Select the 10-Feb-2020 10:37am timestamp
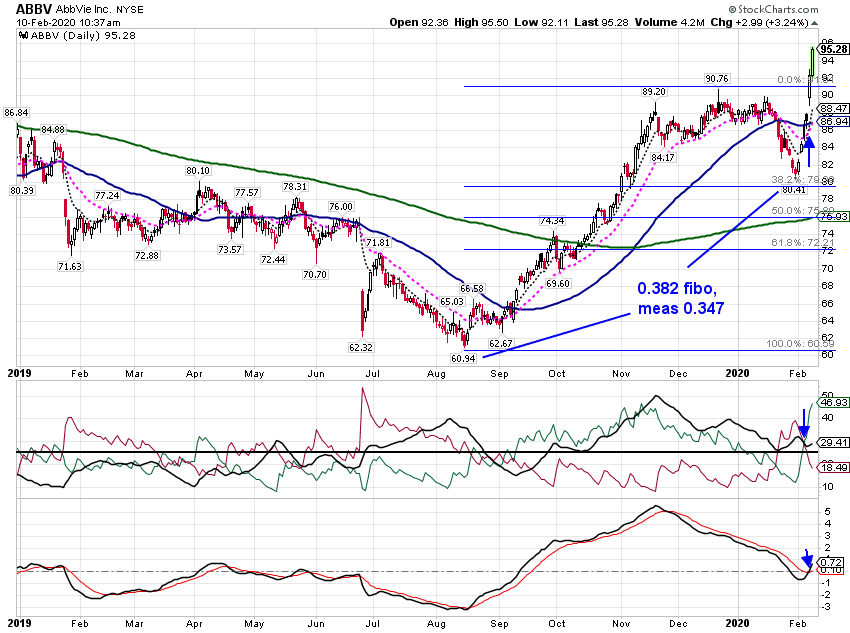The image size is (850, 633). 68,23
